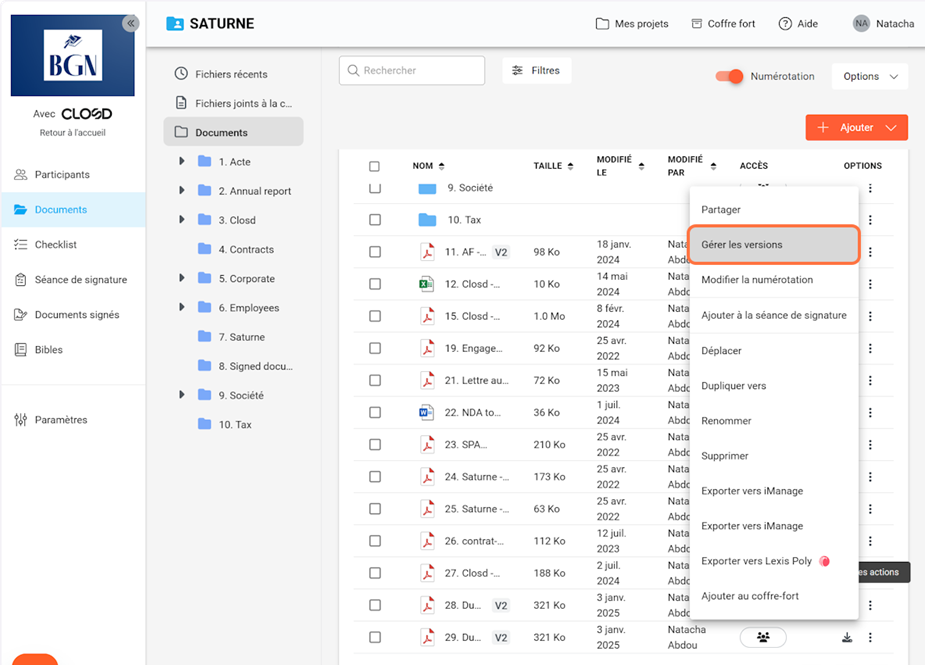The image size is (925, 665).
Task: Check the select-all checkbox in table header
Action: point(375,166)
